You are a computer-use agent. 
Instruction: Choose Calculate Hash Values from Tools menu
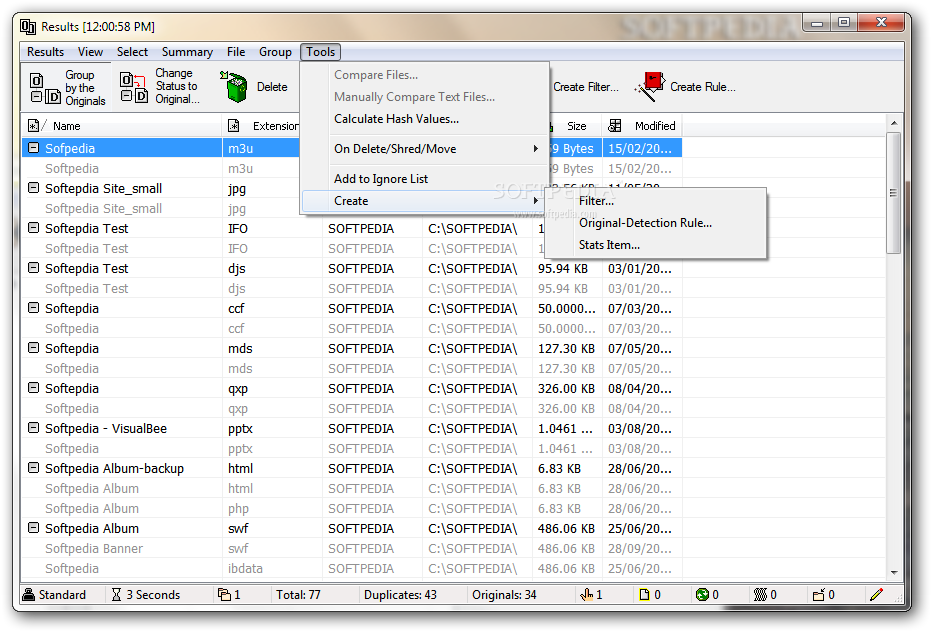[424, 119]
